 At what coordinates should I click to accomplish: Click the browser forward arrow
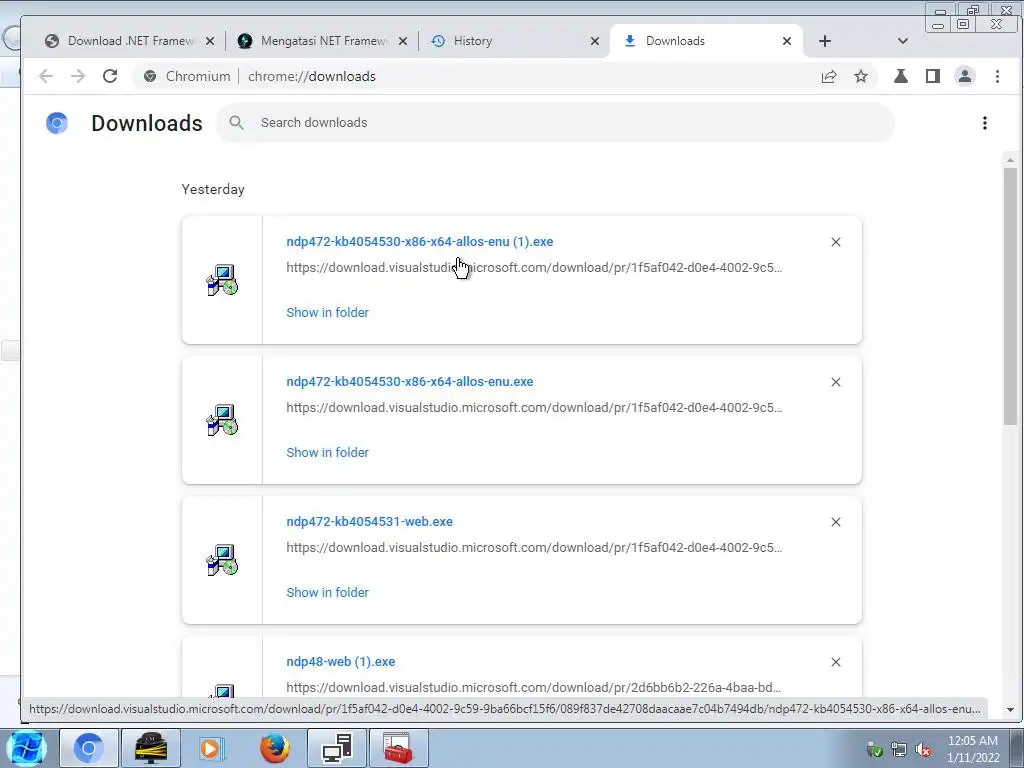click(x=78, y=76)
